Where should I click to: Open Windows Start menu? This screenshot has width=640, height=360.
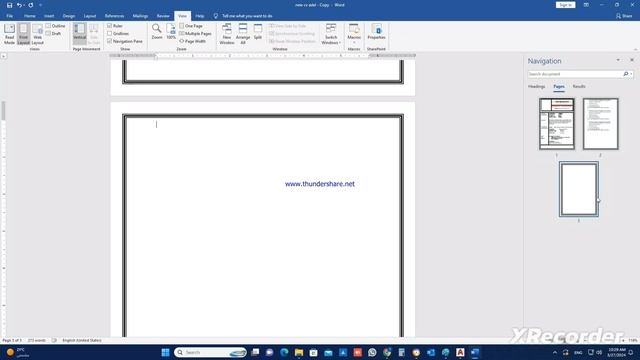pos(165,352)
